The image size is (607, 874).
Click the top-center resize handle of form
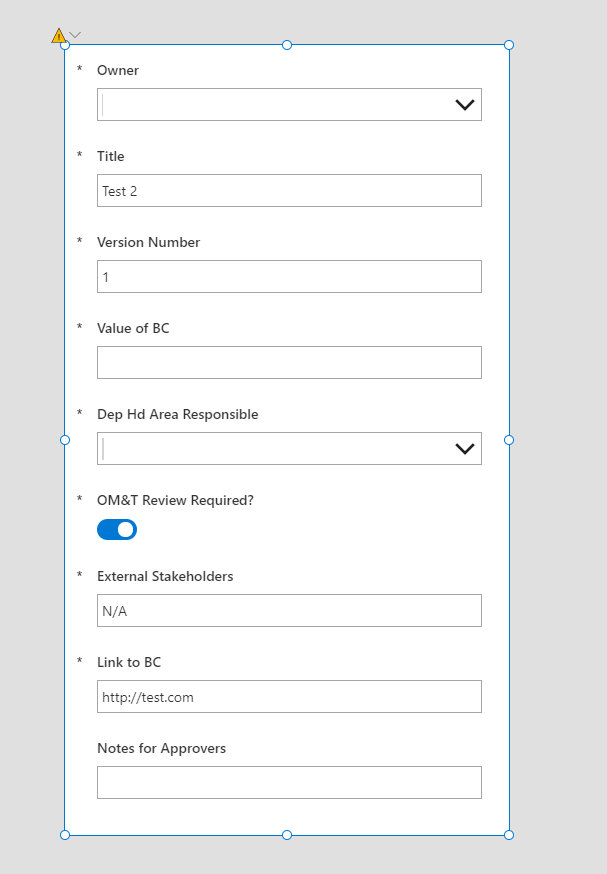287,45
